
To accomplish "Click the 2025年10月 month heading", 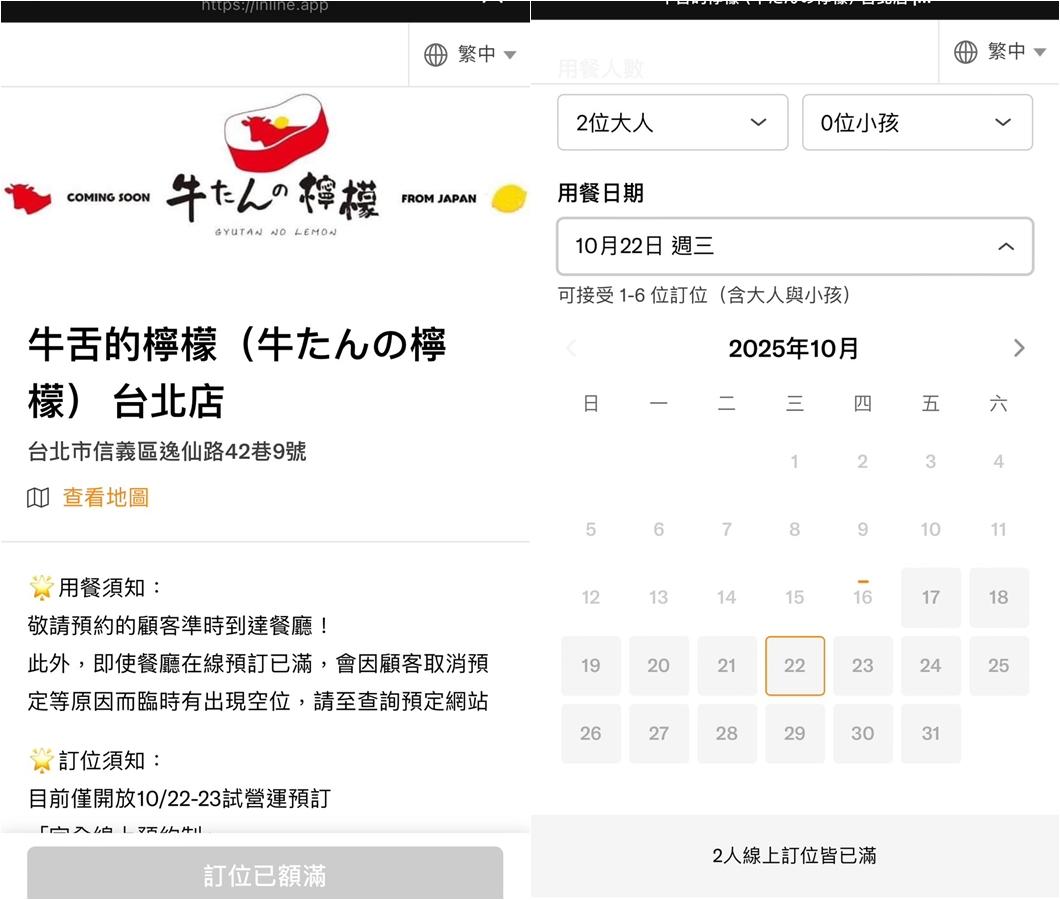I will click(x=794, y=348).
